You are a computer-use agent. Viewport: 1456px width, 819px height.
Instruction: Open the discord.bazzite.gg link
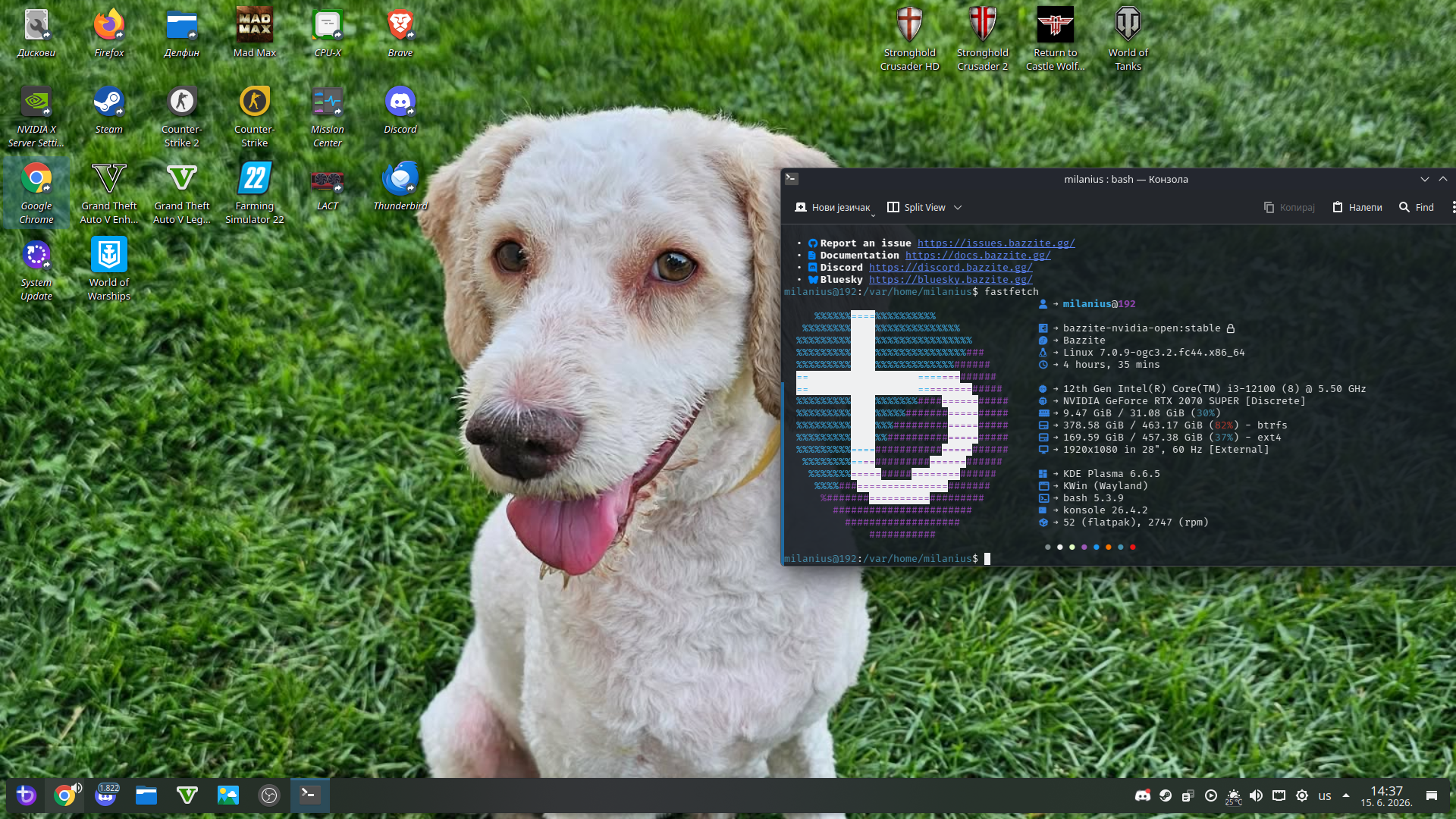tap(951, 268)
